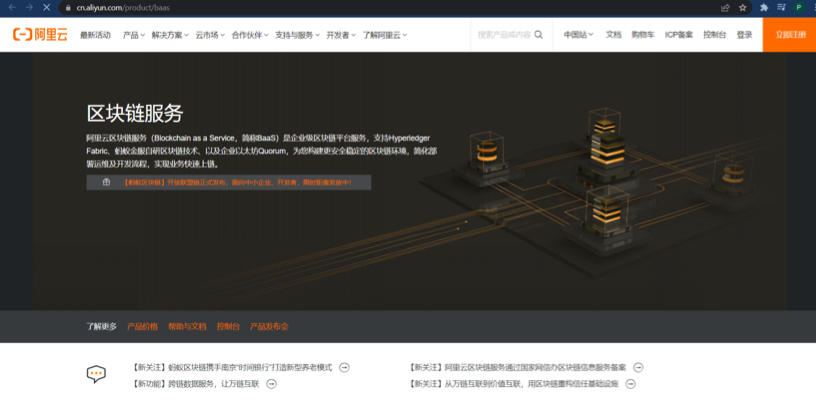
Task: Click the chat bubble news icon
Action: (x=96, y=374)
